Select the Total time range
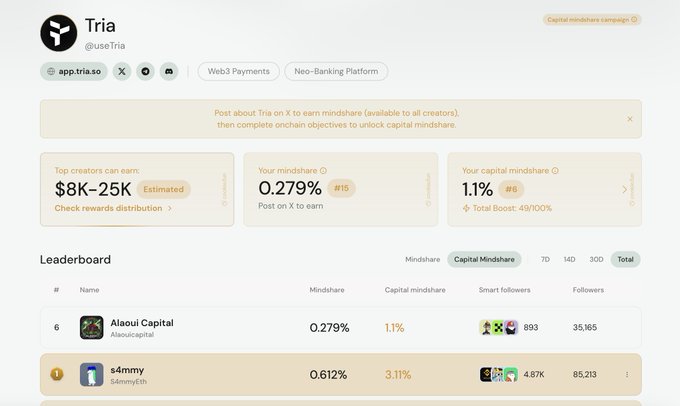 coord(625,259)
